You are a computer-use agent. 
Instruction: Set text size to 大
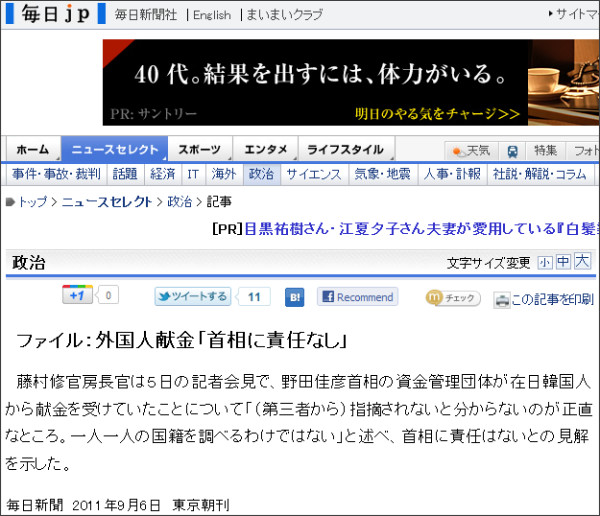tap(582, 261)
